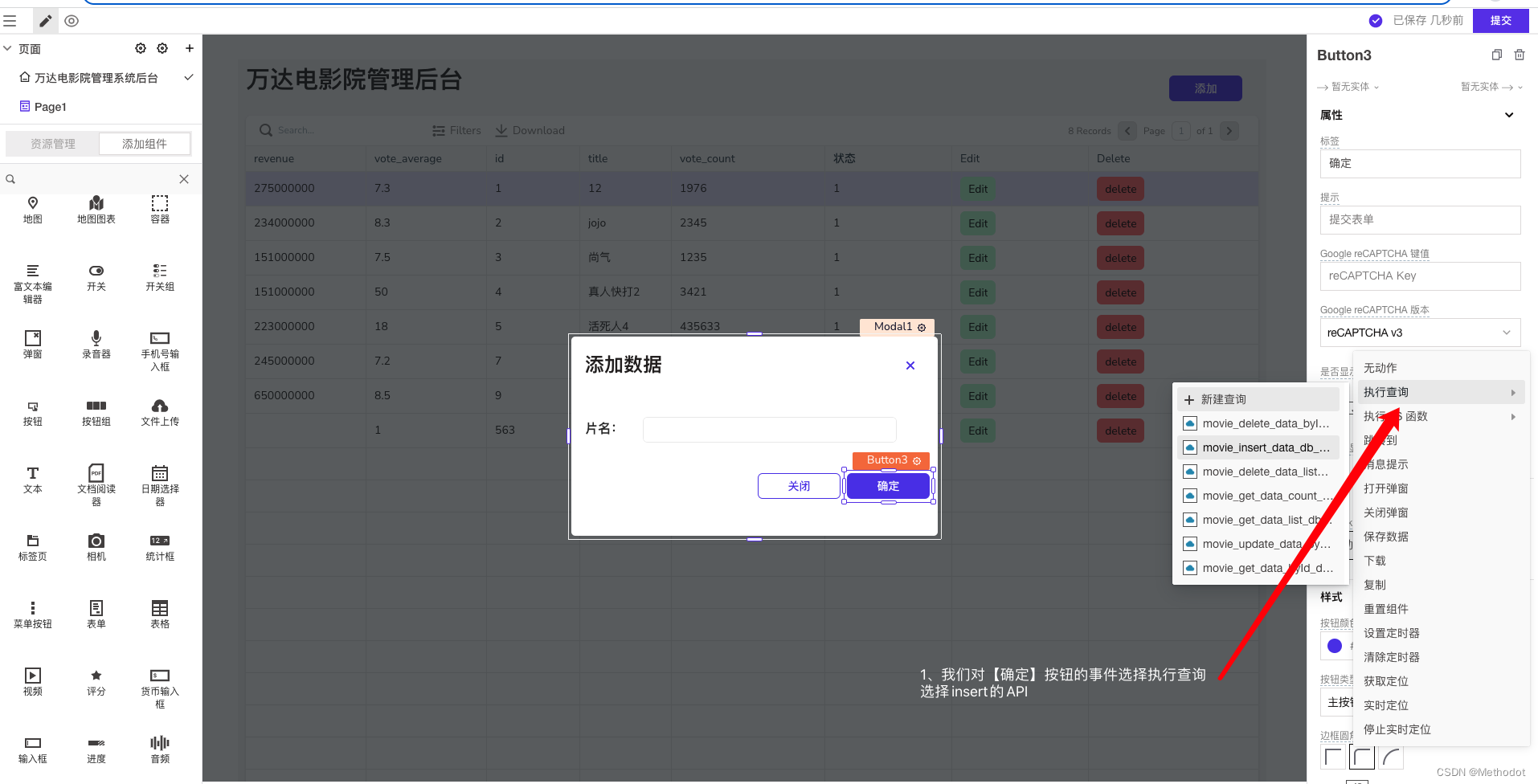This screenshot has height=784, width=1538.
Task: Expand the 执行查询 submenu arrow
Action: tap(1513, 392)
